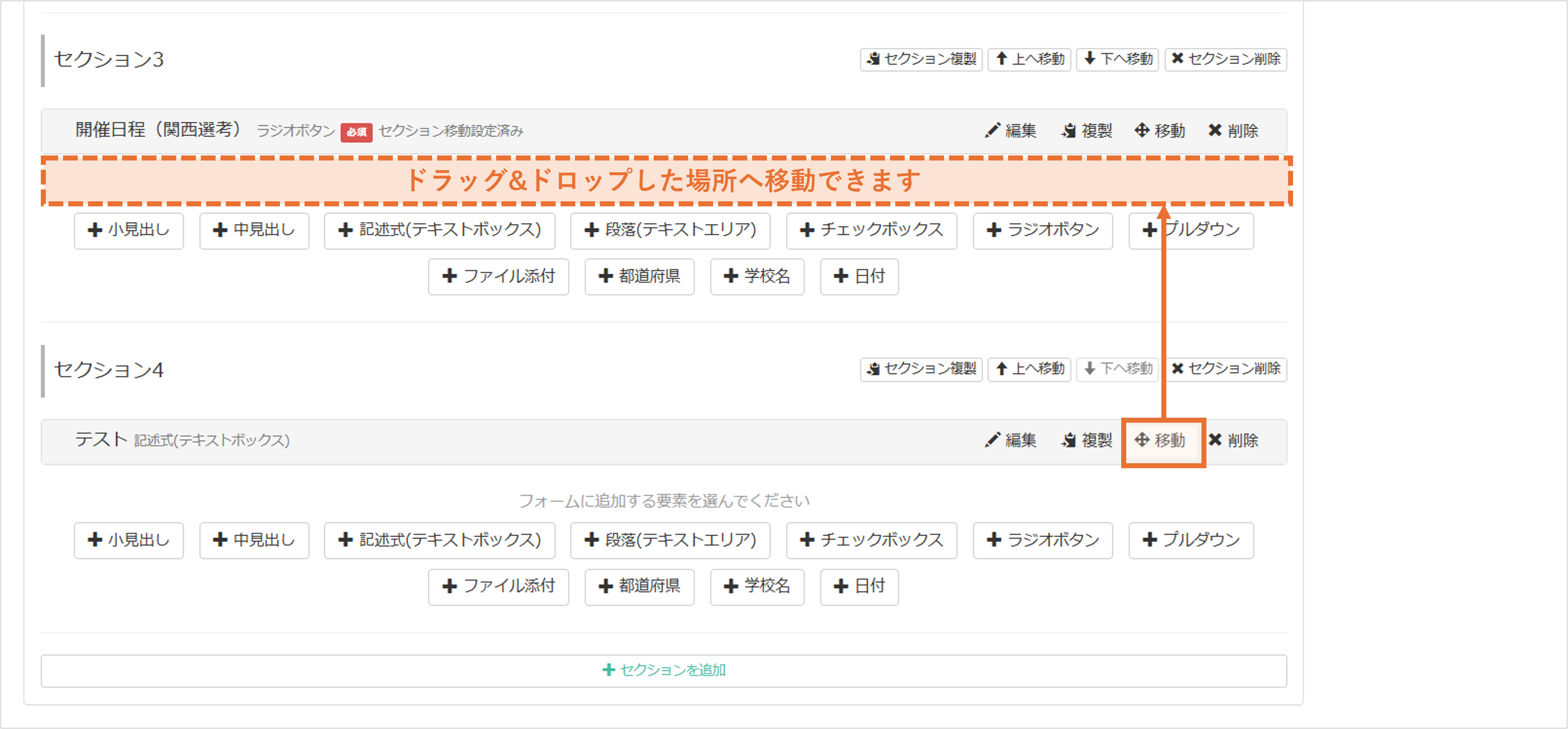Add a ファイル添付 element to セクション4
1568x729 pixels.
coord(498,586)
